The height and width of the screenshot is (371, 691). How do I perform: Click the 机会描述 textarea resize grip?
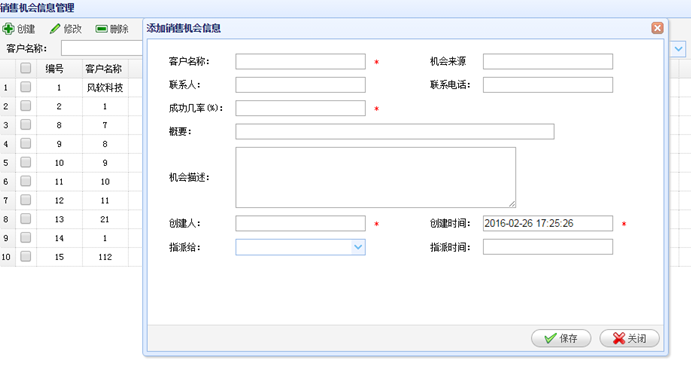[x=512, y=204]
